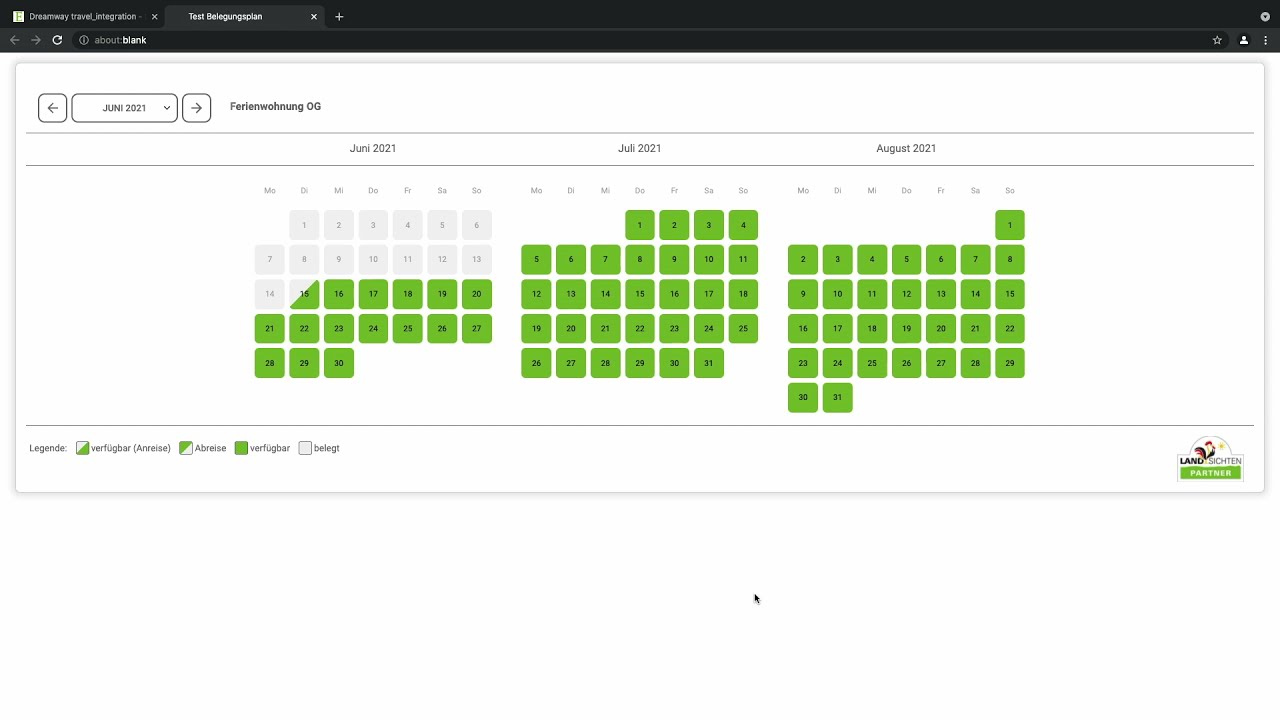This screenshot has width=1280, height=720.
Task: Select day 31 in Juli 2021
Action: point(709,363)
